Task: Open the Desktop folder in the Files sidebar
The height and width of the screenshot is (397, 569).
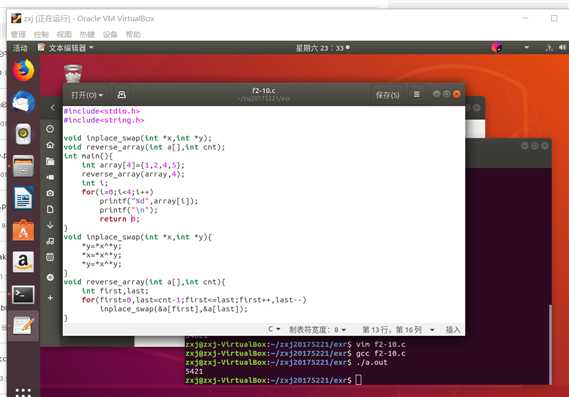Action: point(50,161)
